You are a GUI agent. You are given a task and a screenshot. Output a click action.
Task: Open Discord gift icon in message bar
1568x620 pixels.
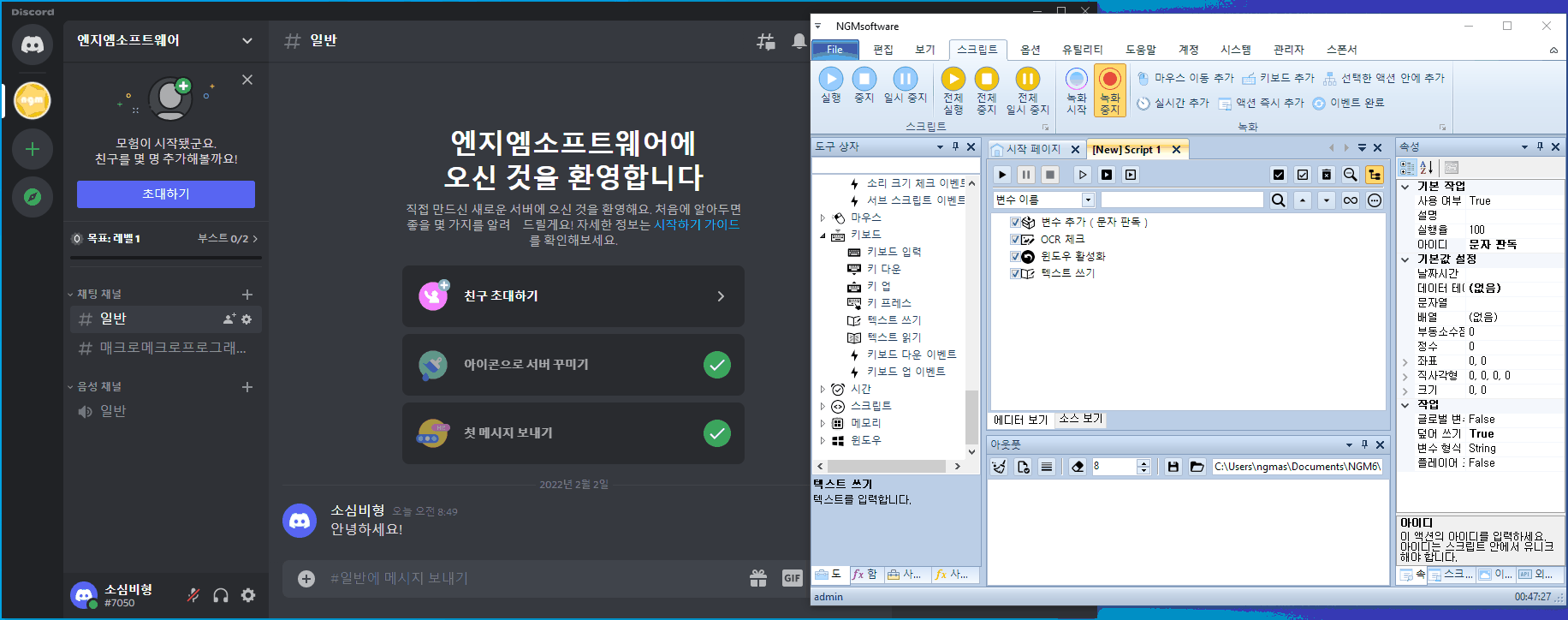coord(758,578)
